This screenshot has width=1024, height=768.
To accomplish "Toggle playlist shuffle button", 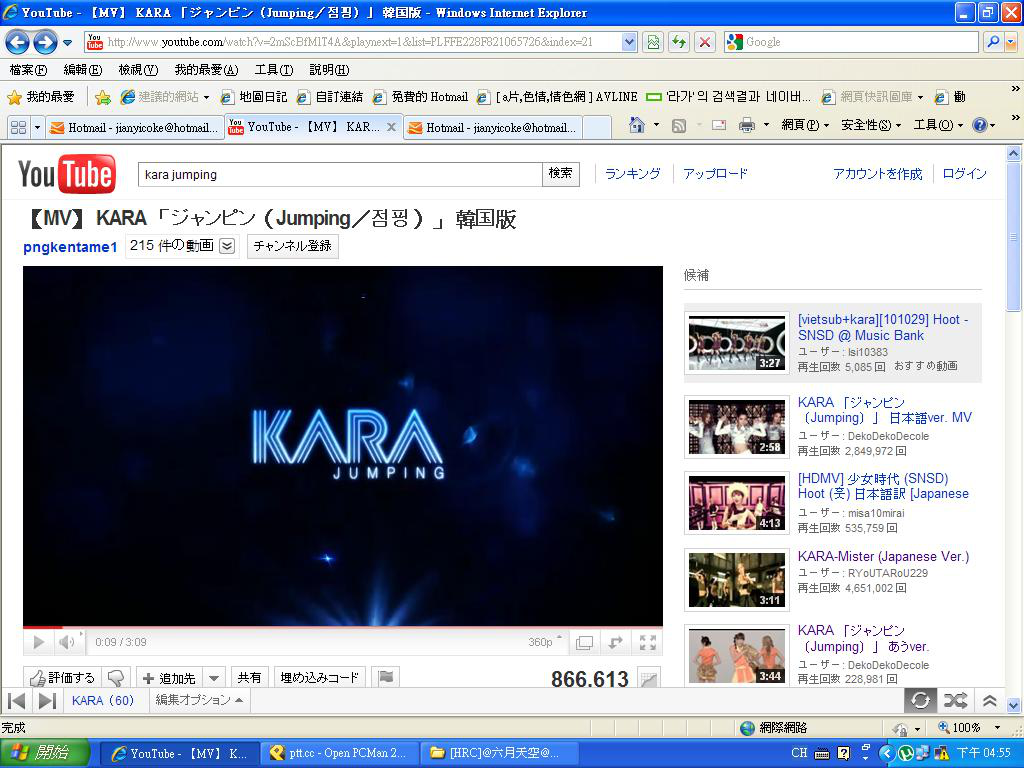I will [x=955, y=701].
